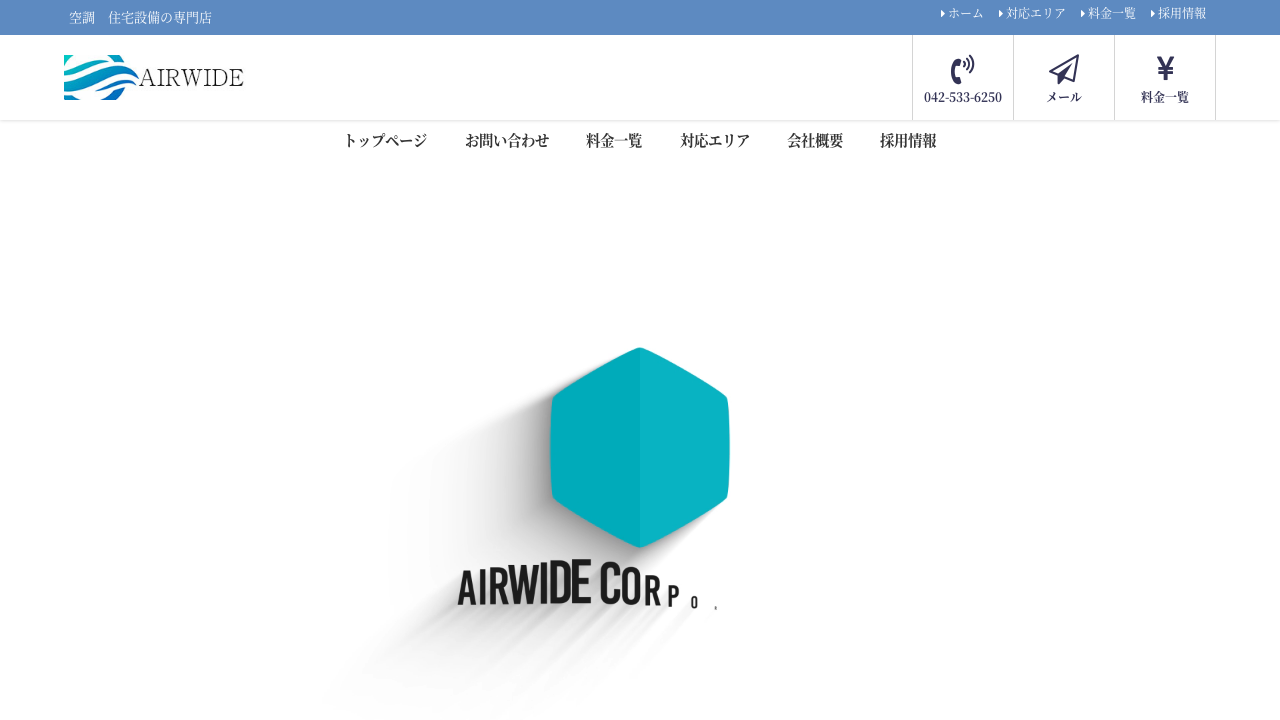The width and height of the screenshot is (1280, 720).
Task: Open ホーム link in top blue bar
Action: pos(965,13)
